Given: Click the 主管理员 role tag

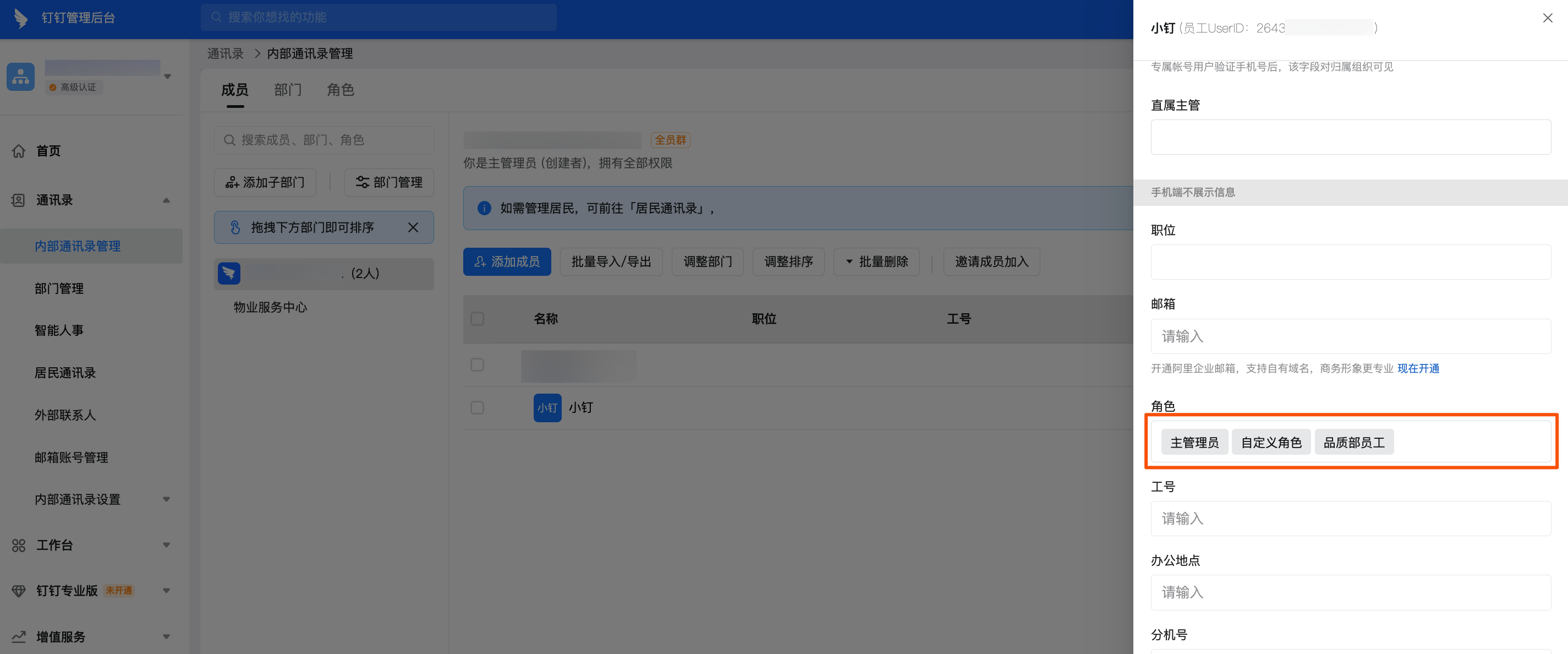Looking at the screenshot, I should [x=1194, y=443].
